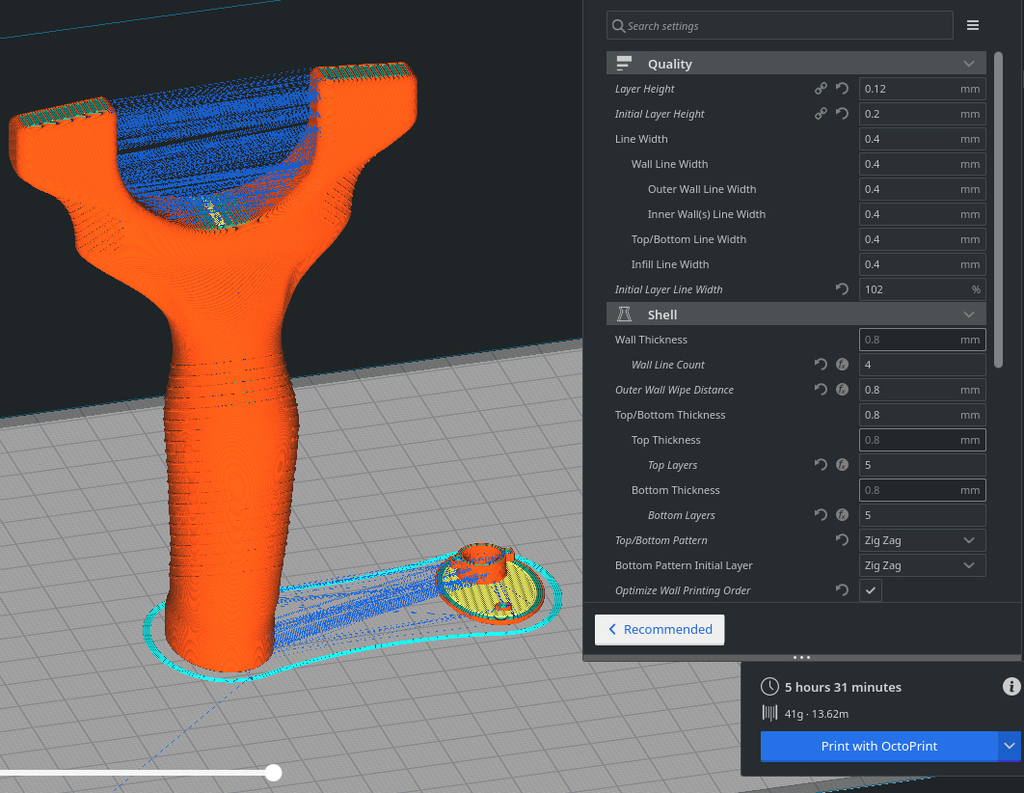Viewport: 1024px width, 793px height.
Task: Open the Top/Bottom Pattern dropdown
Action: point(922,540)
